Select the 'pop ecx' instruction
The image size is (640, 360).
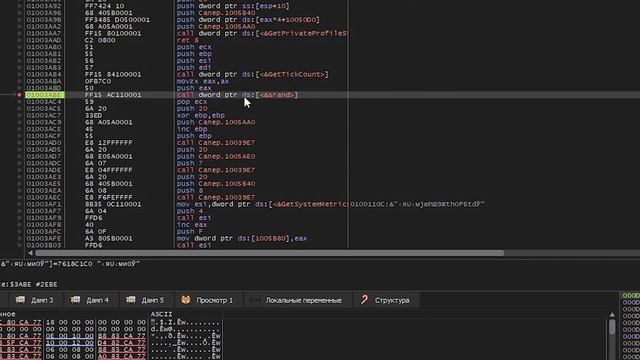tap(192, 102)
